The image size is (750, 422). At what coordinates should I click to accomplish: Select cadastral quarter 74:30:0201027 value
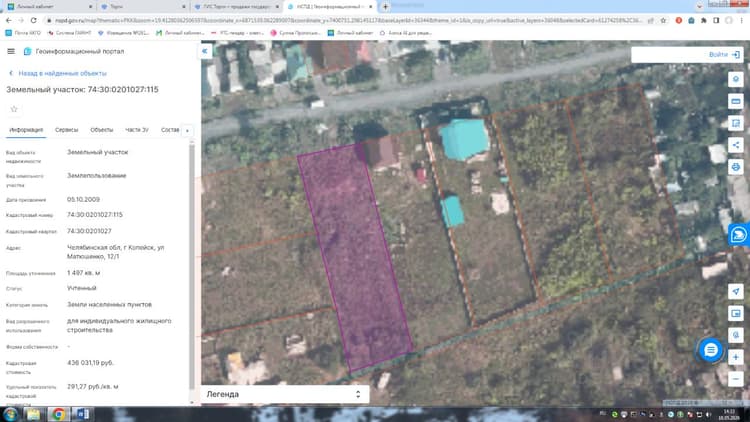coord(89,231)
